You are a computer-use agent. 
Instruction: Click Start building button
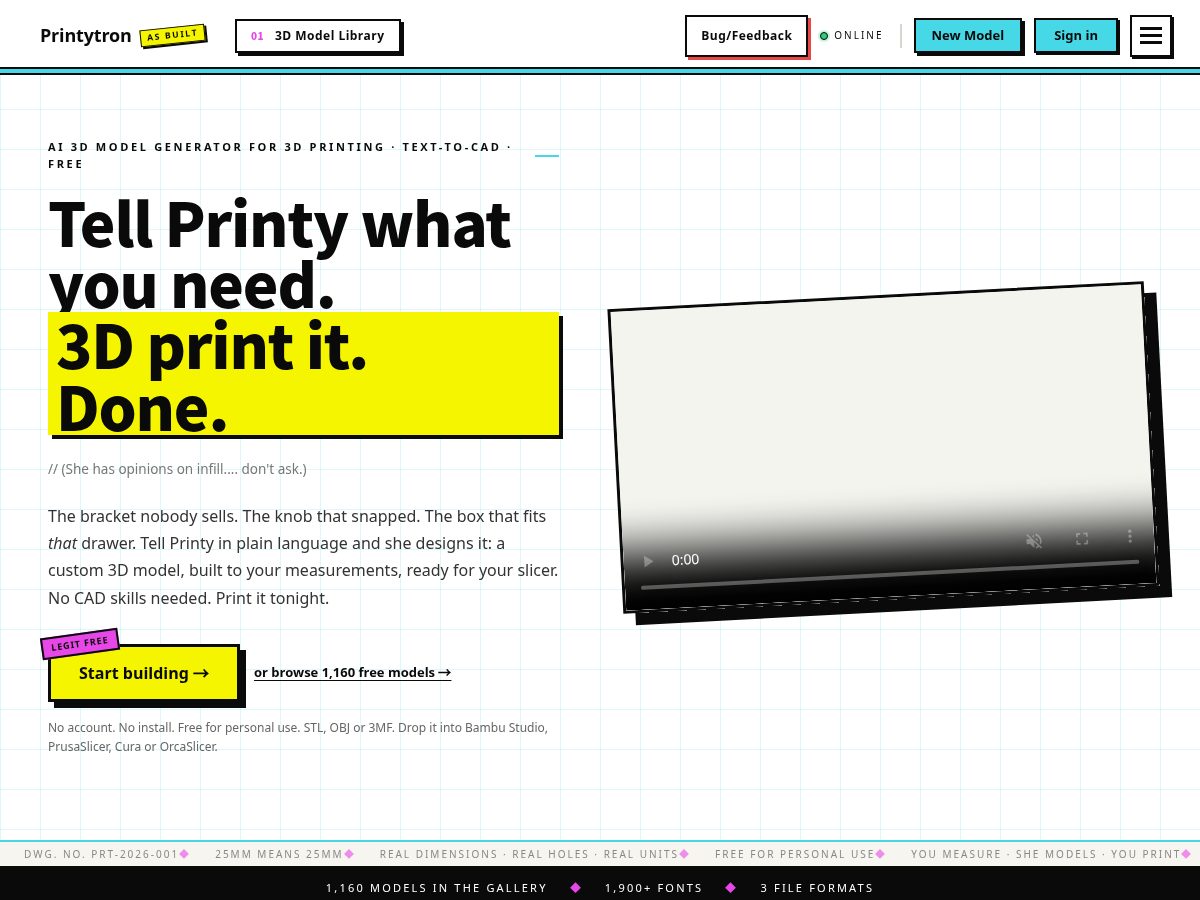(144, 673)
